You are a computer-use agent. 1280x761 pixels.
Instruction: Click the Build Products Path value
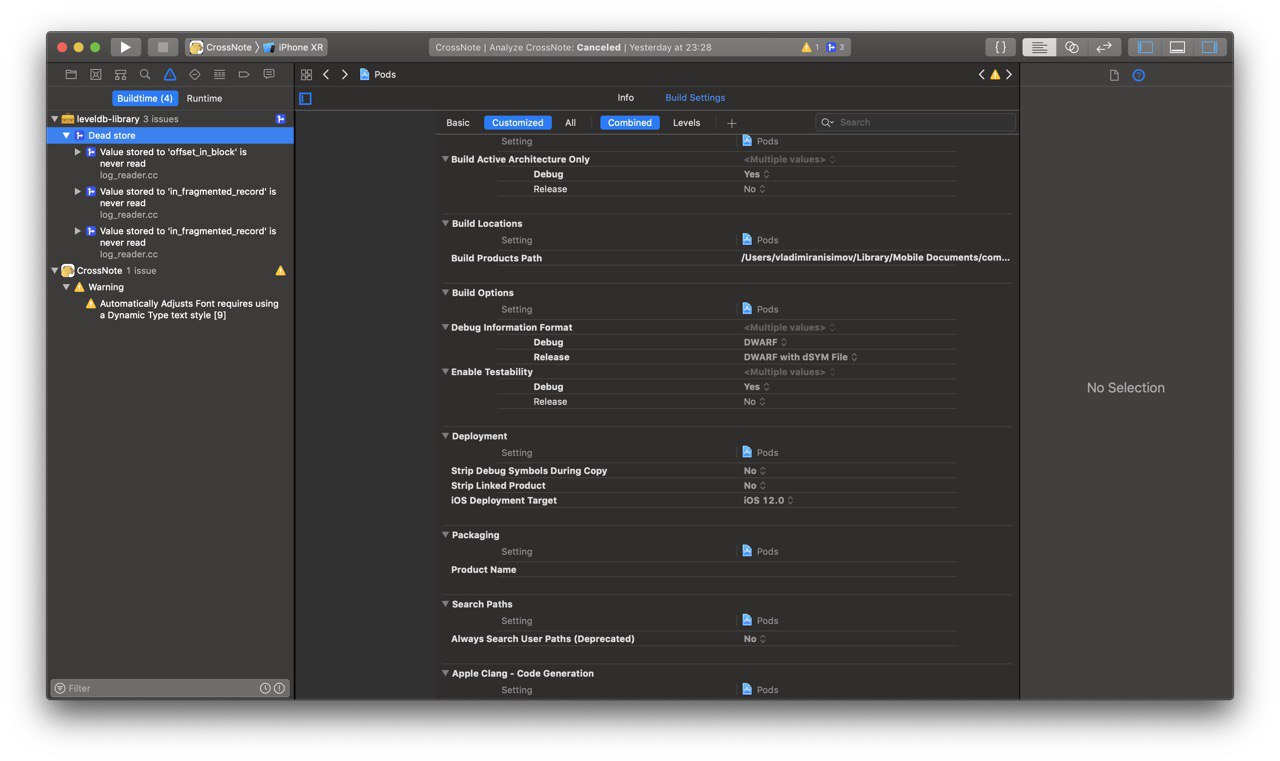click(x=875, y=258)
